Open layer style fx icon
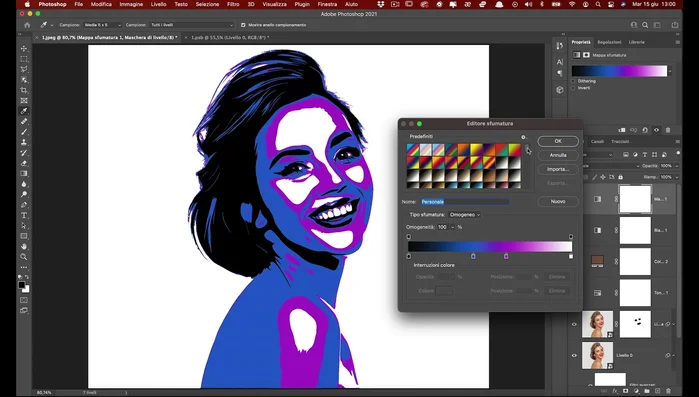Screen dimensions: 699x397 pyautogui.click(x=615, y=391)
